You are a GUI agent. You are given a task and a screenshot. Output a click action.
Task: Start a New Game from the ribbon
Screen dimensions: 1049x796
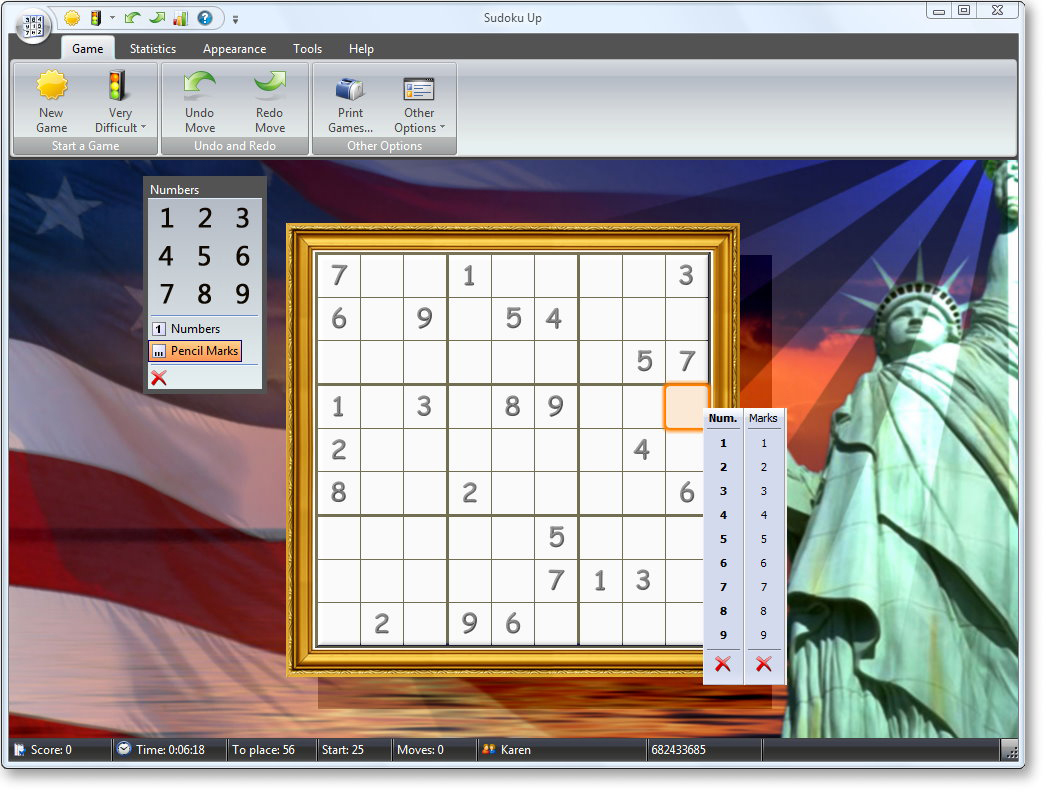click(x=52, y=102)
